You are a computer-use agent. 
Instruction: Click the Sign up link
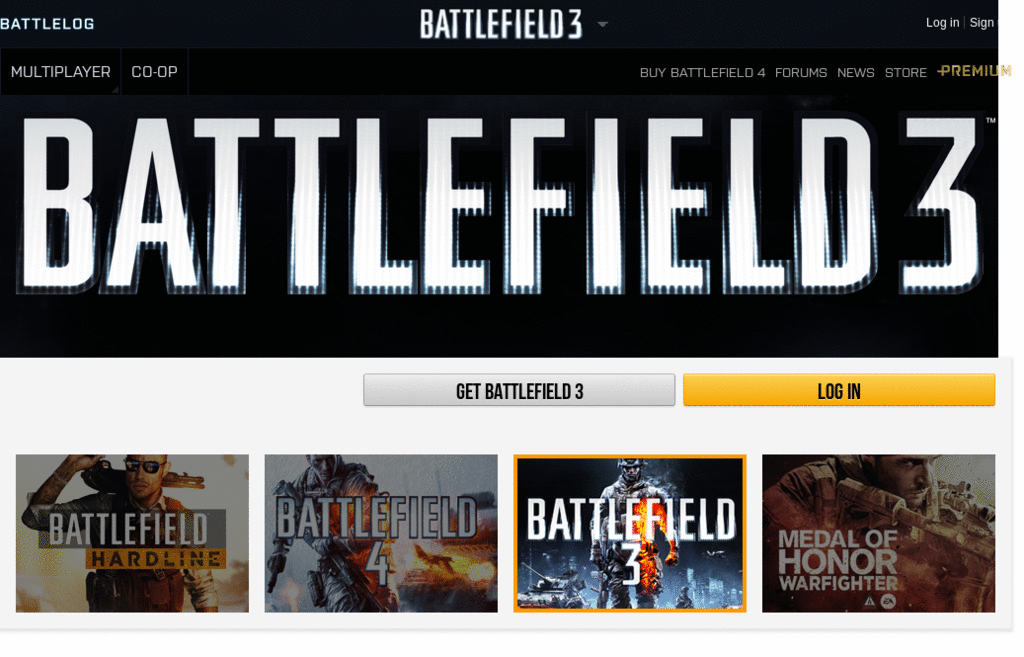pos(983,23)
